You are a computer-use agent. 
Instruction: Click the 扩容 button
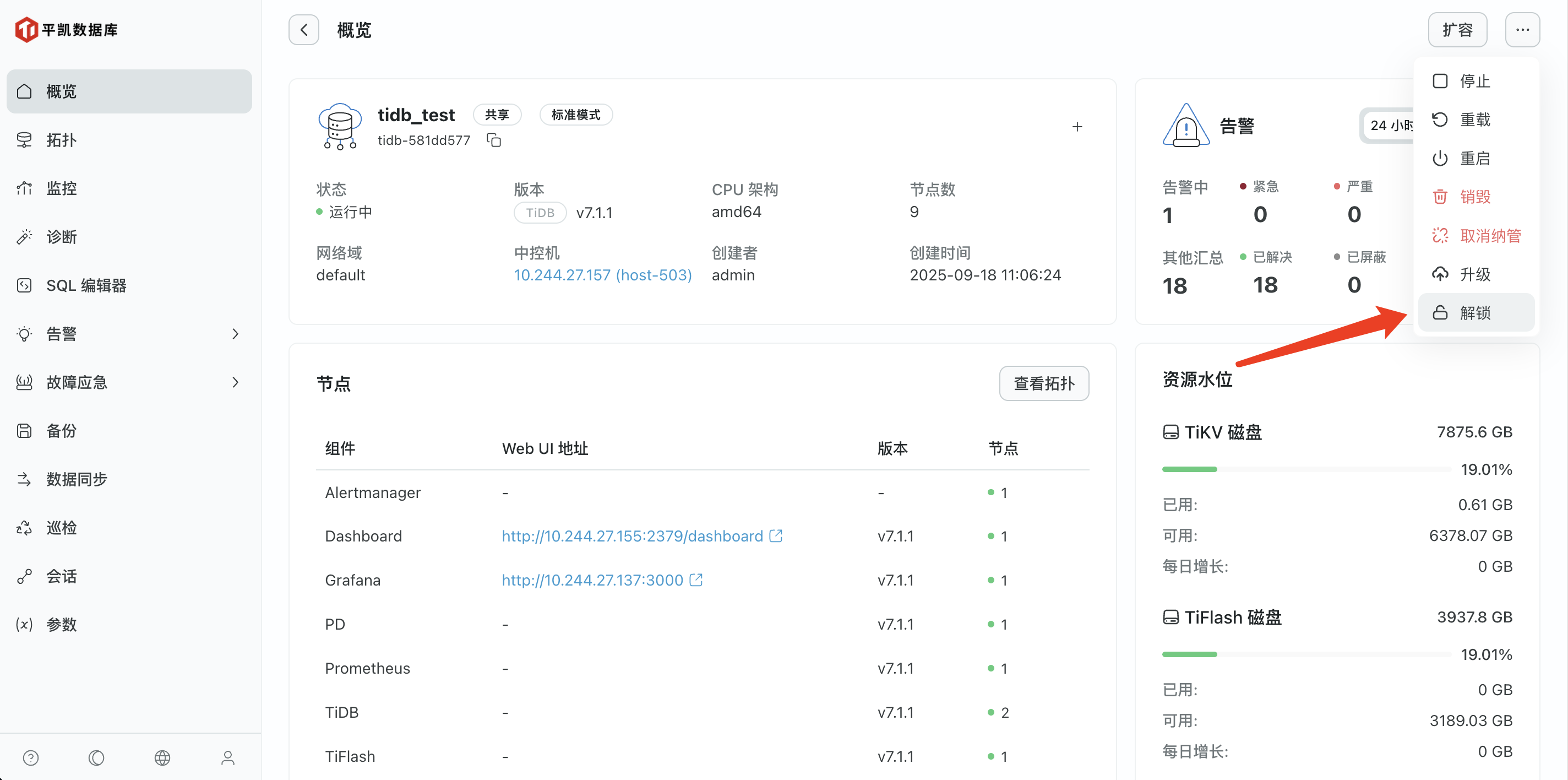click(1457, 30)
